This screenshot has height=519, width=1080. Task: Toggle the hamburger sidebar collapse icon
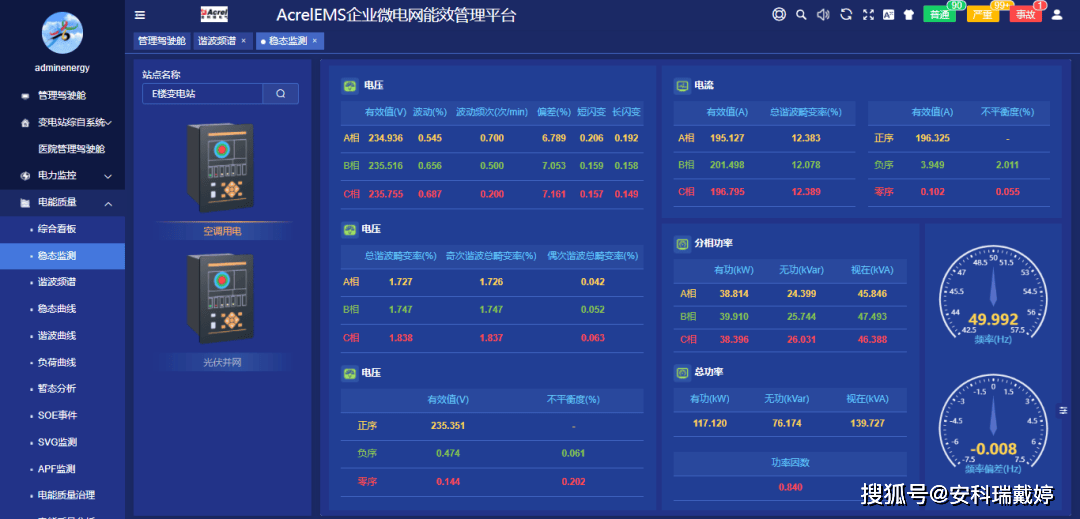pyautogui.click(x=140, y=15)
